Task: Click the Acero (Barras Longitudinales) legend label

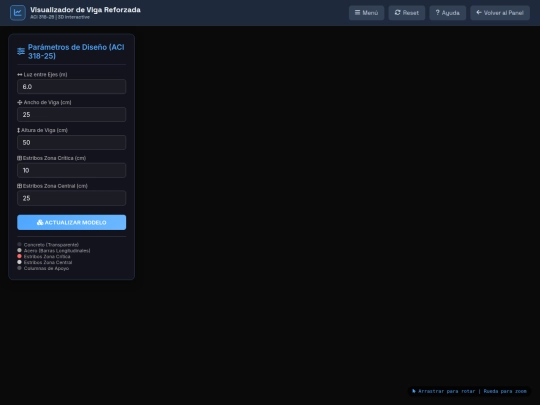Action: (57, 251)
